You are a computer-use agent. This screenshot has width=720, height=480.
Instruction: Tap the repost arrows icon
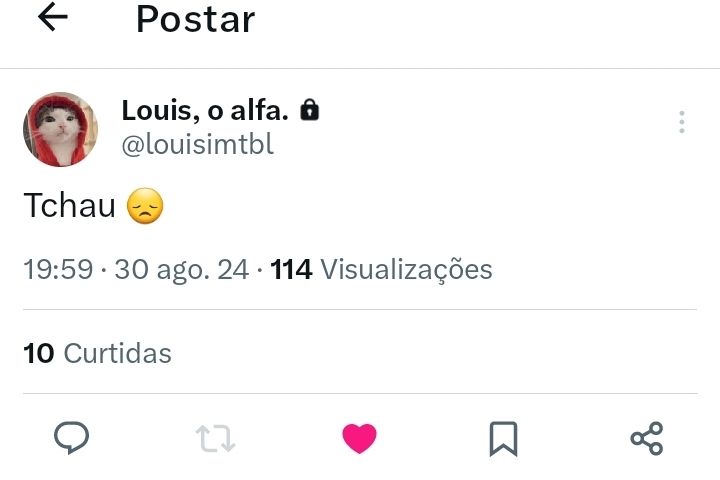click(x=215, y=438)
